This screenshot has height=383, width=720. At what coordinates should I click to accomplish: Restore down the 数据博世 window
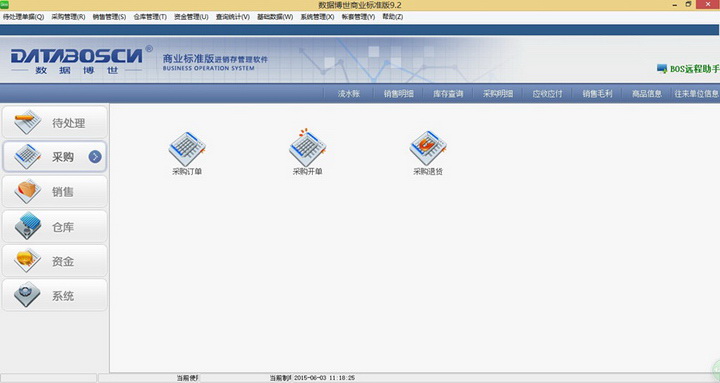tap(688, 5)
